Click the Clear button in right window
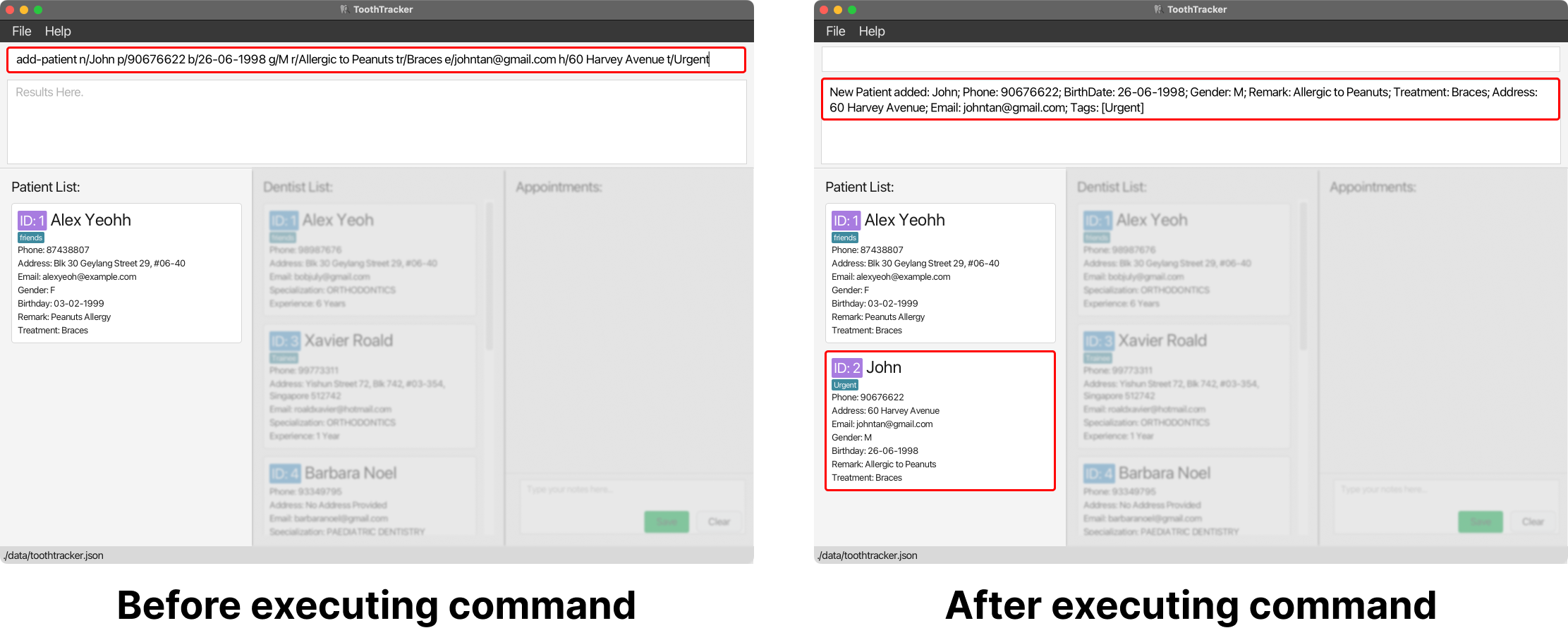 coord(1533,522)
